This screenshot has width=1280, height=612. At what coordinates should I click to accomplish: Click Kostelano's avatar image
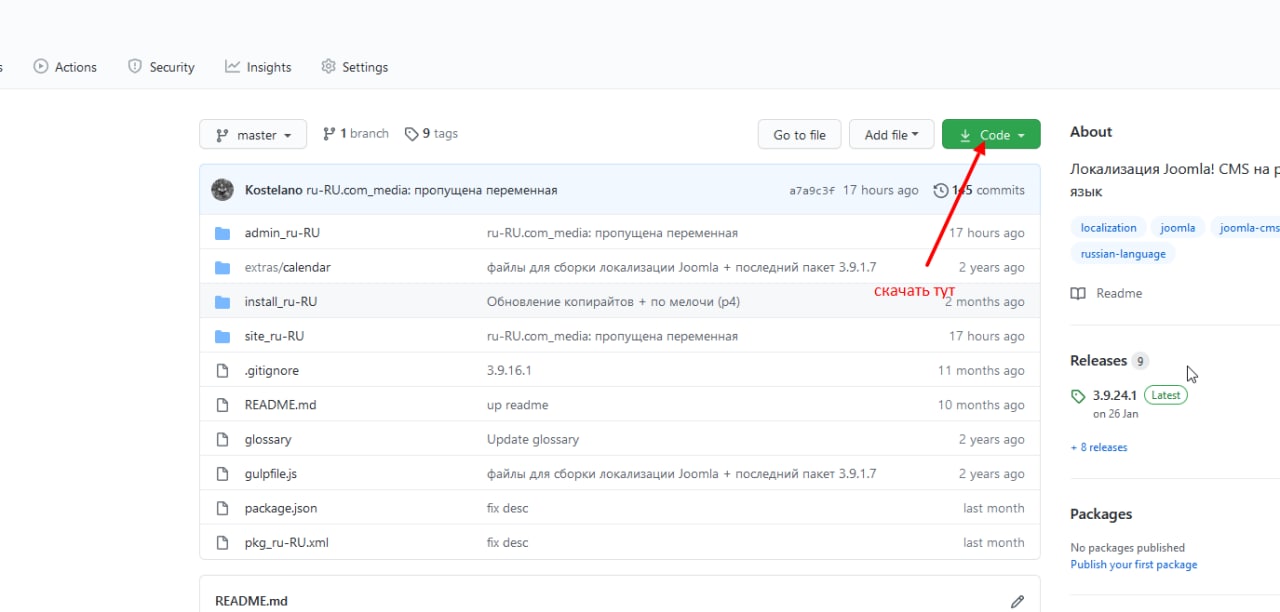click(x=223, y=190)
